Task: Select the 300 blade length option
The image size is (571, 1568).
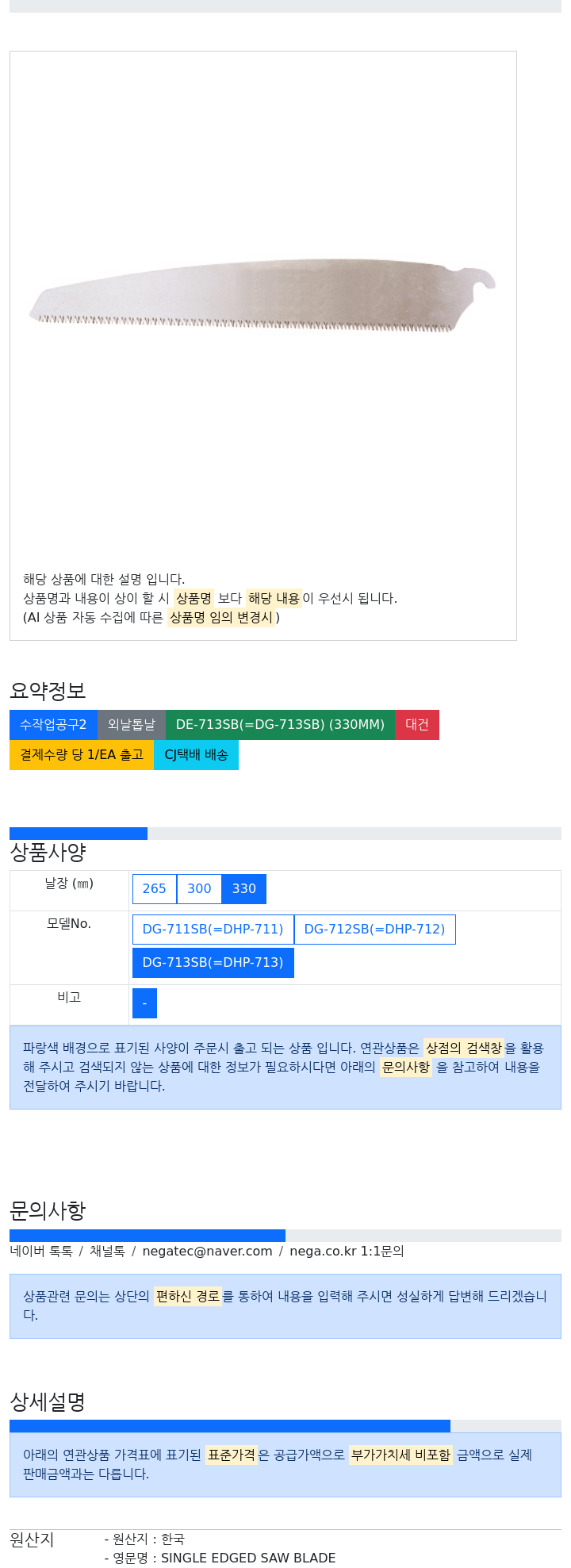Action: pyautogui.click(x=199, y=889)
